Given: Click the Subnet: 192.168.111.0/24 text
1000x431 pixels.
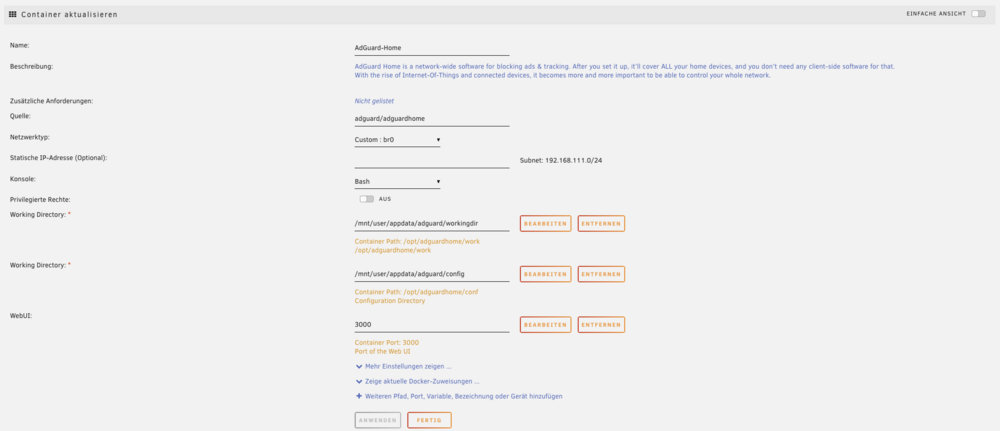Looking at the screenshot, I should coord(561,161).
